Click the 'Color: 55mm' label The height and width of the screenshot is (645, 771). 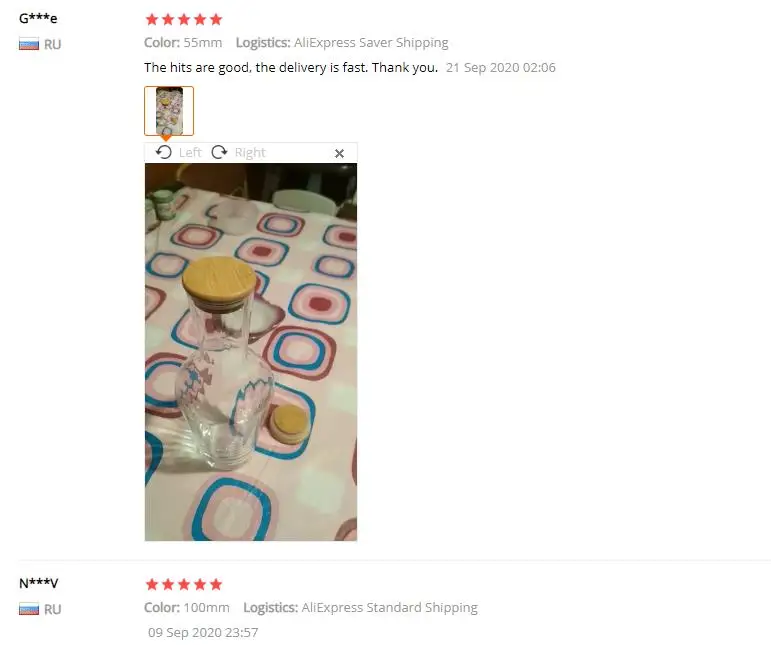click(x=183, y=43)
